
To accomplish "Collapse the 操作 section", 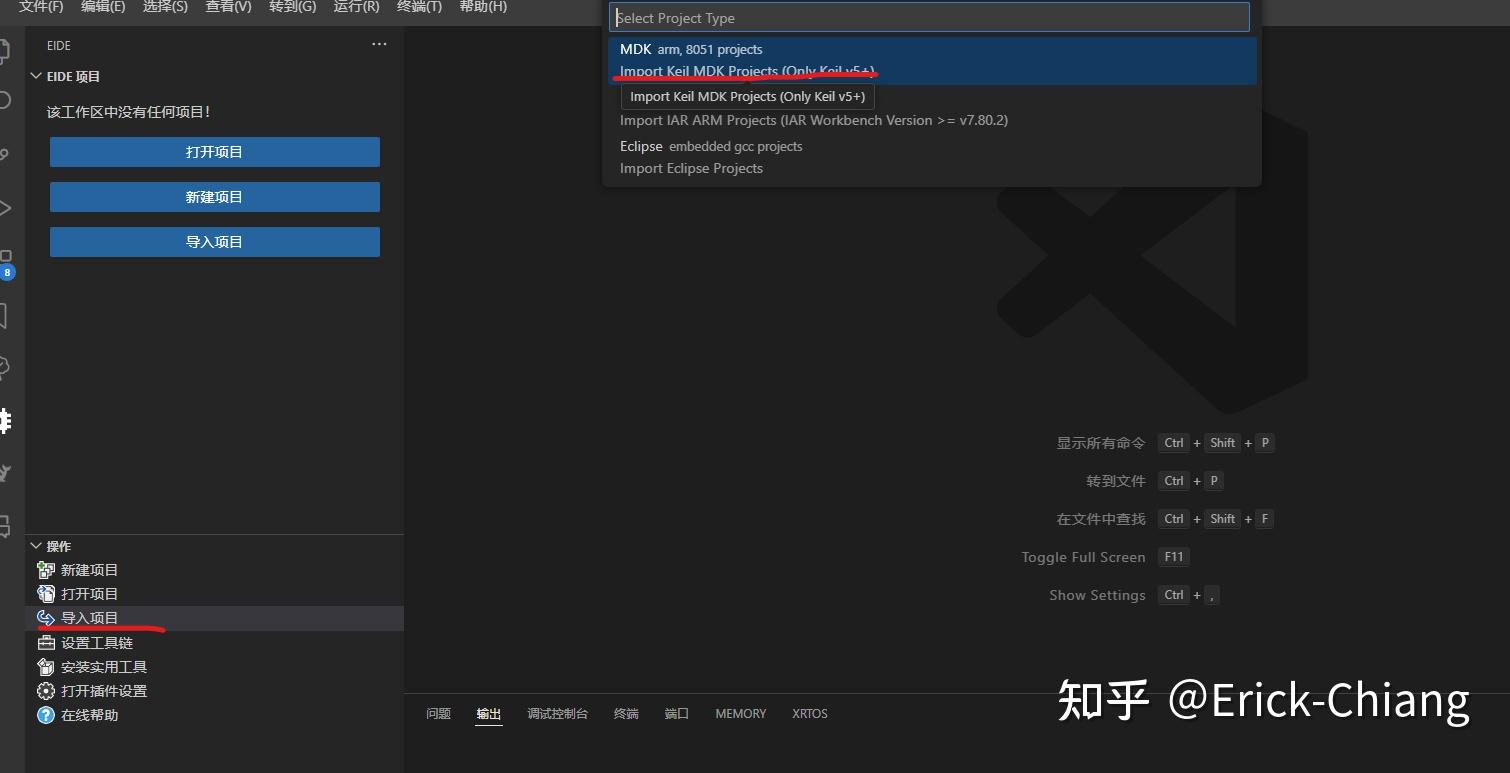I will pos(36,545).
